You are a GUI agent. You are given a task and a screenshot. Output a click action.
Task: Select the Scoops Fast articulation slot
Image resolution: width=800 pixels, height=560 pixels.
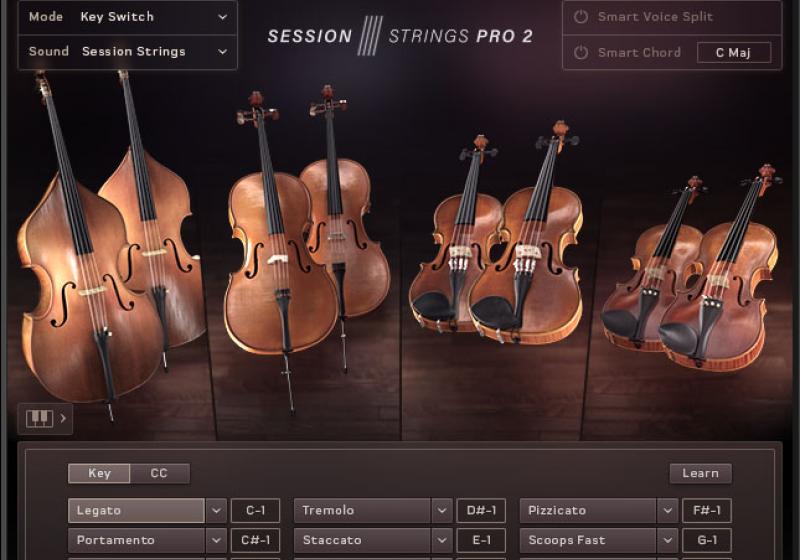point(588,540)
